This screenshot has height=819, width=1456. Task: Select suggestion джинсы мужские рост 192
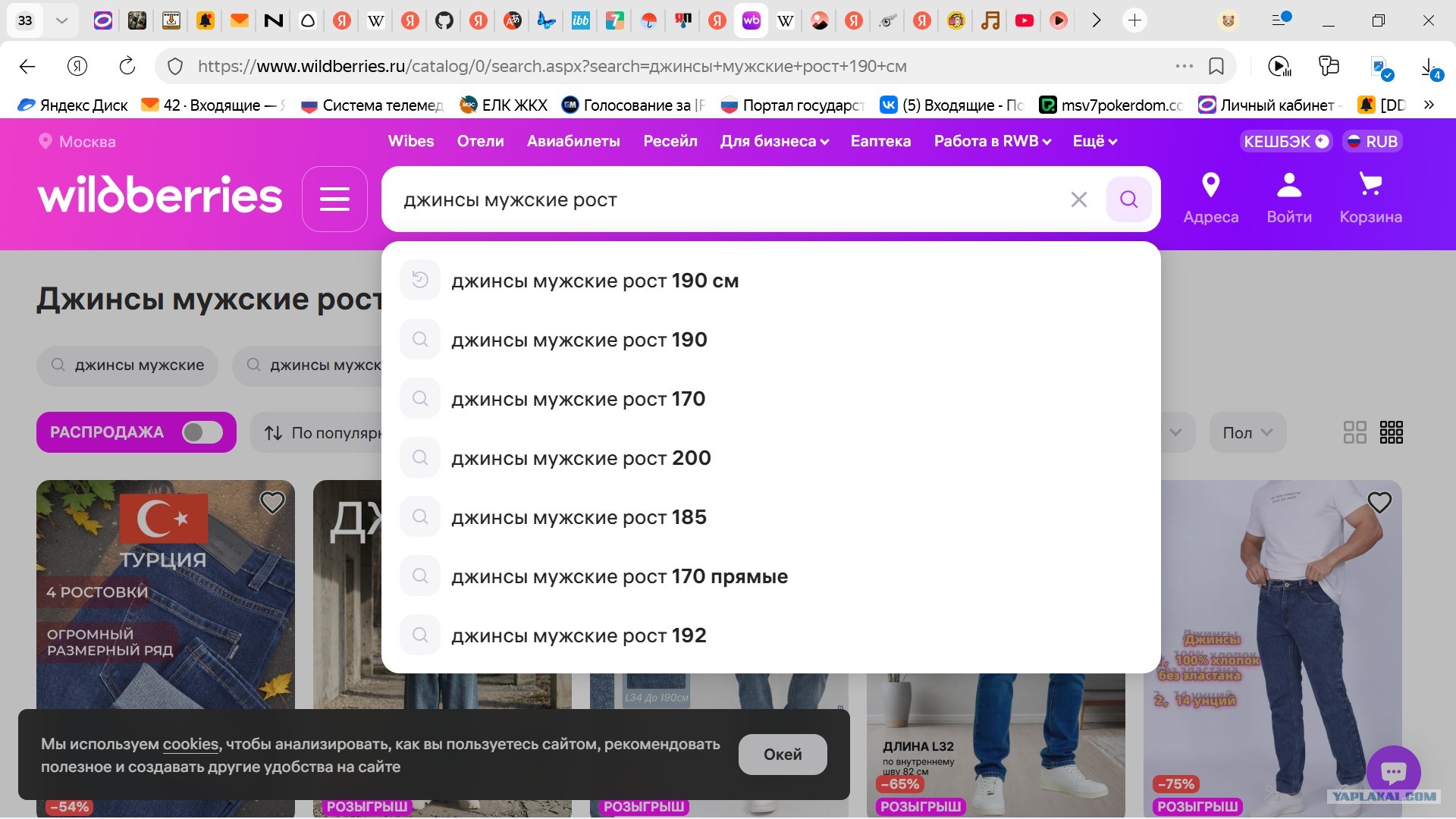click(770, 635)
